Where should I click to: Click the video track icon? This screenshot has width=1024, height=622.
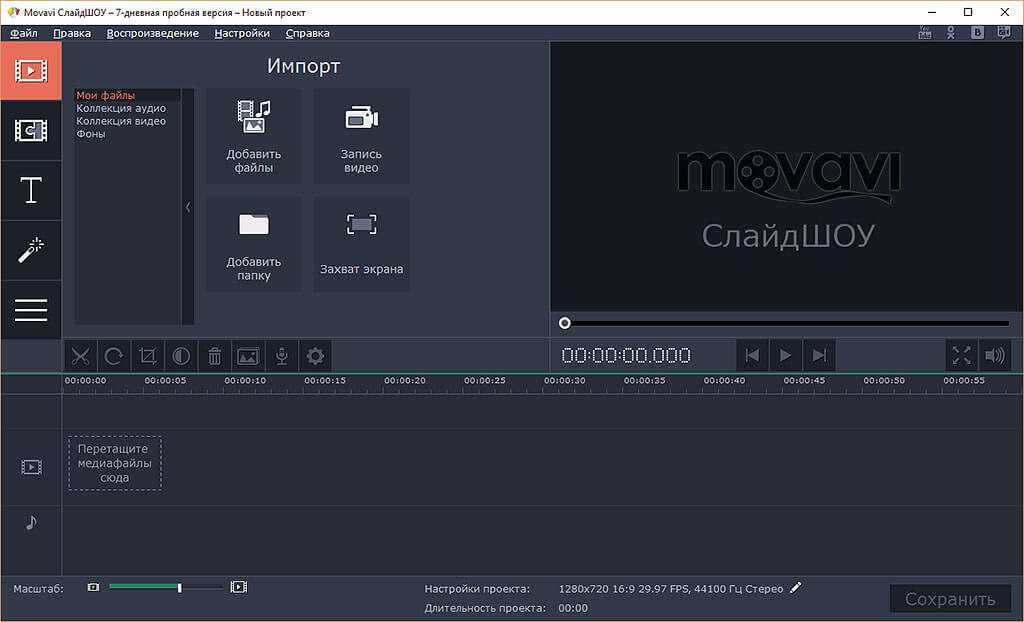point(31,467)
